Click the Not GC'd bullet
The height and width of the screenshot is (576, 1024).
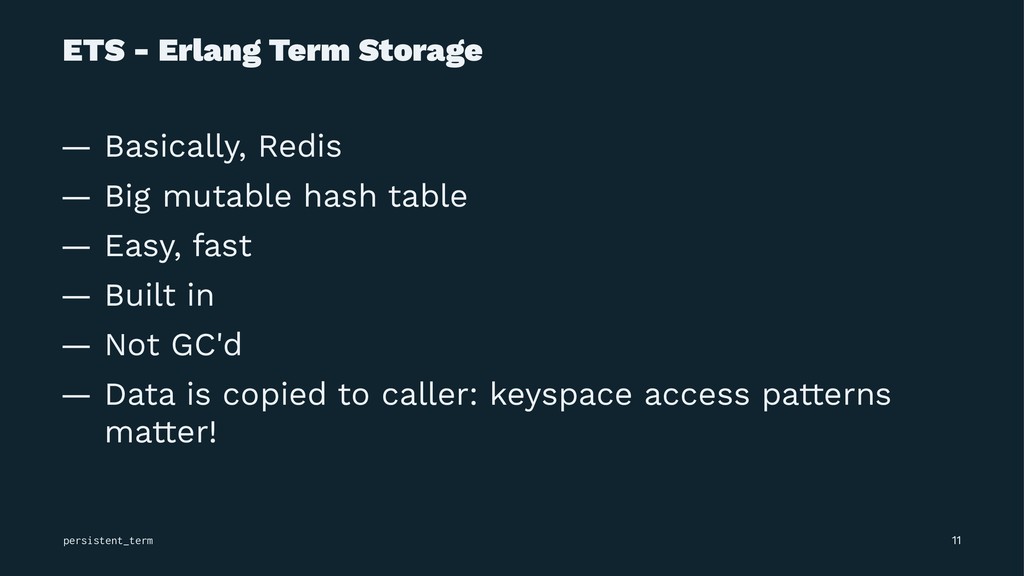(x=173, y=344)
